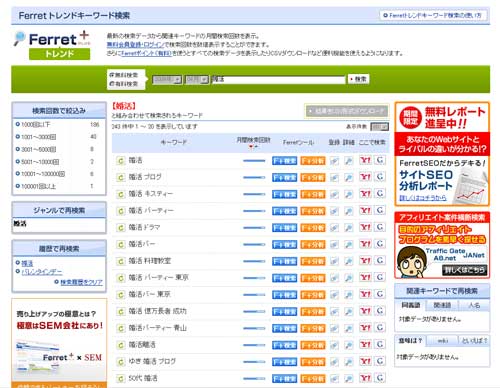
Task: Filter by 1000回以下 search count
Action: click(x=35, y=125)
